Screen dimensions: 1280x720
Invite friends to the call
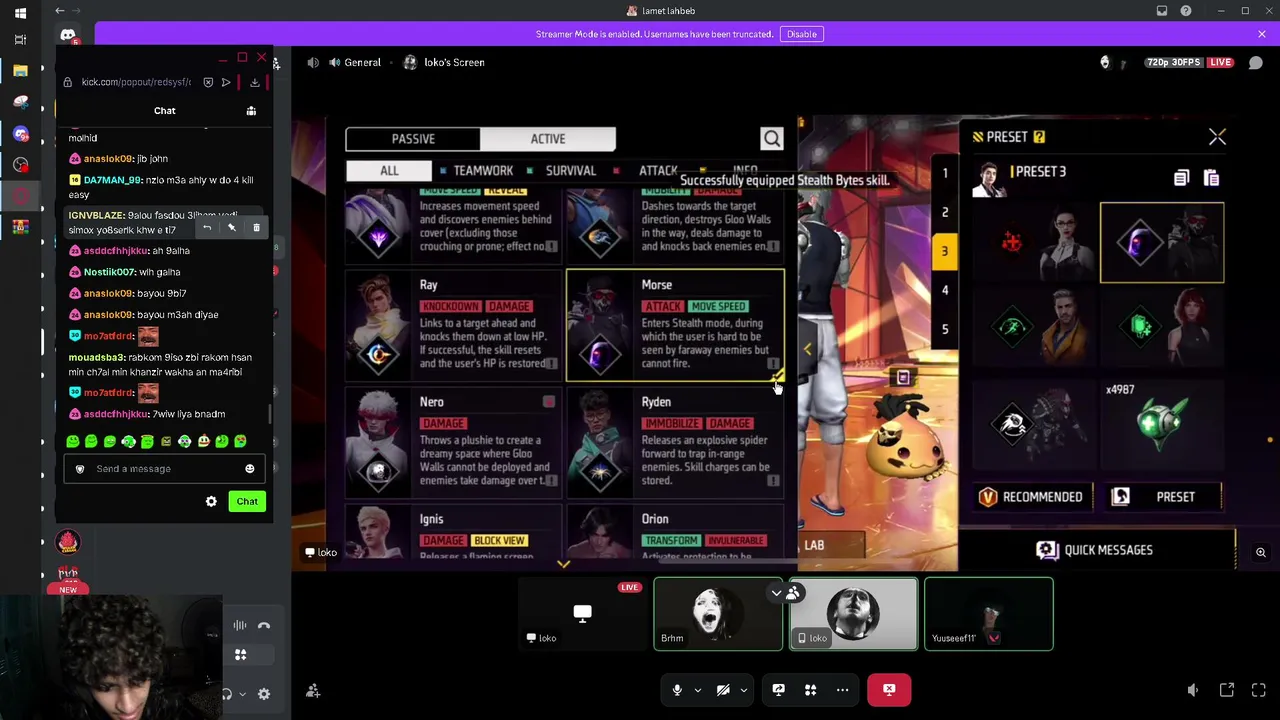(x=313, y=690)
